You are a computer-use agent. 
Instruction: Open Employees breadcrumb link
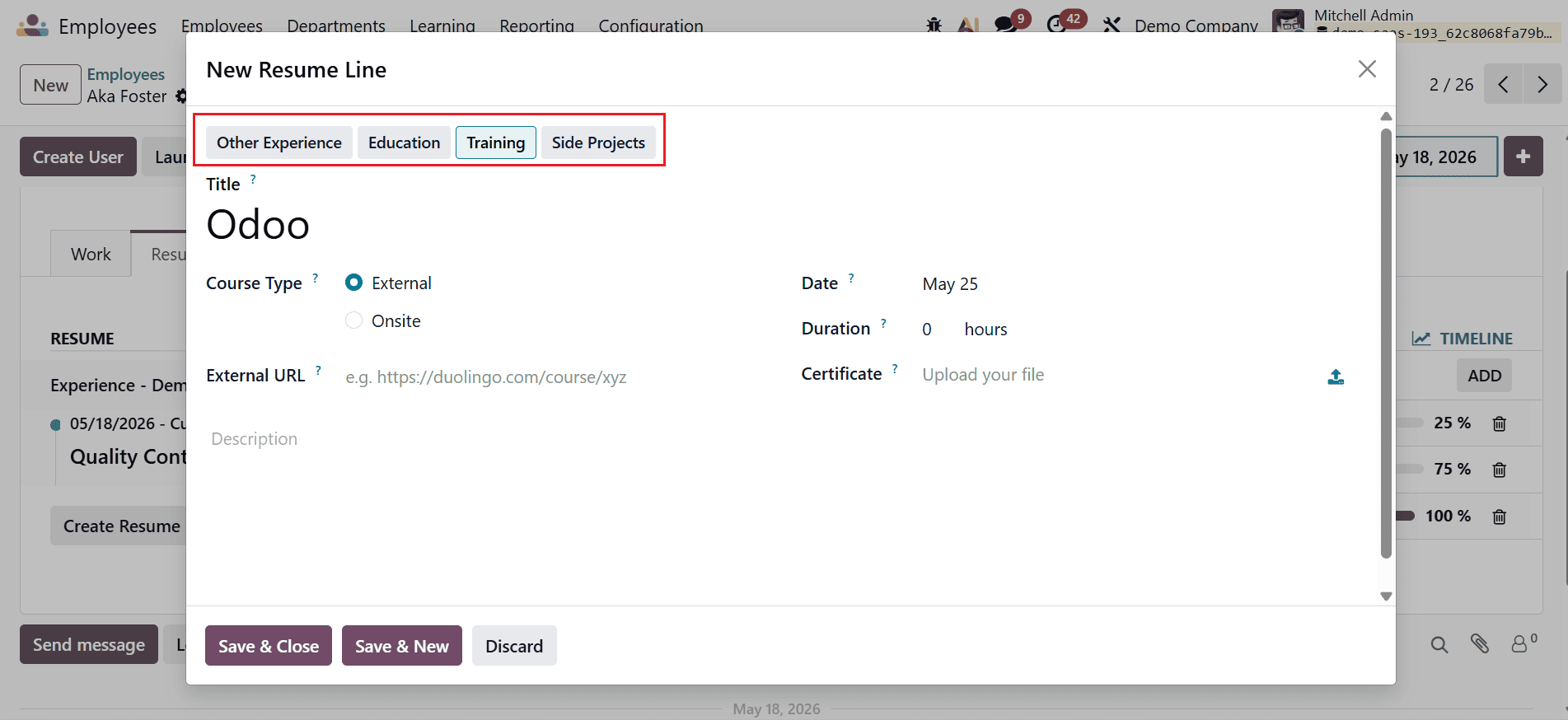pos(126,74)
